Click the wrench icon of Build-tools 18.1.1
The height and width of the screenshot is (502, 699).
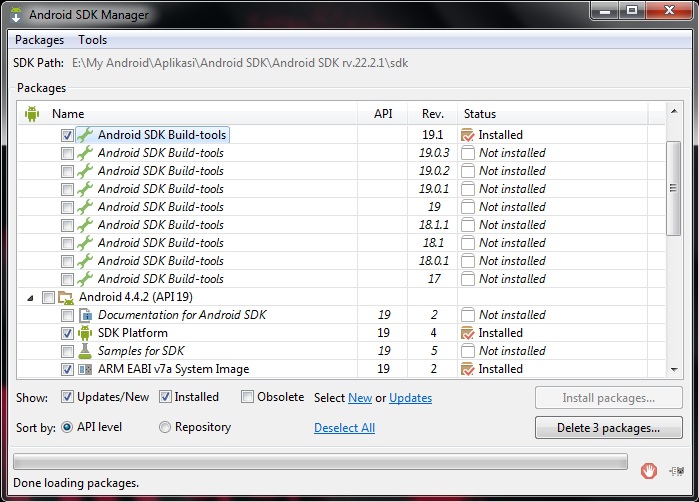(85, 225)
